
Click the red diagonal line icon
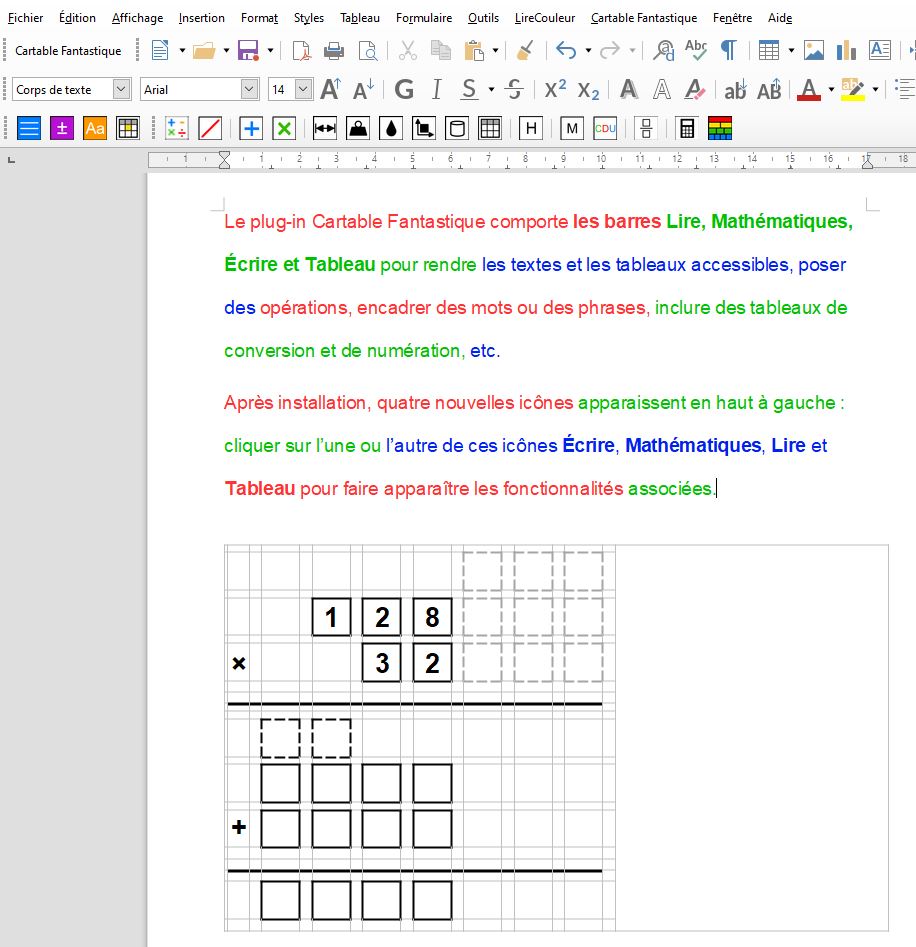click(210, 129)
